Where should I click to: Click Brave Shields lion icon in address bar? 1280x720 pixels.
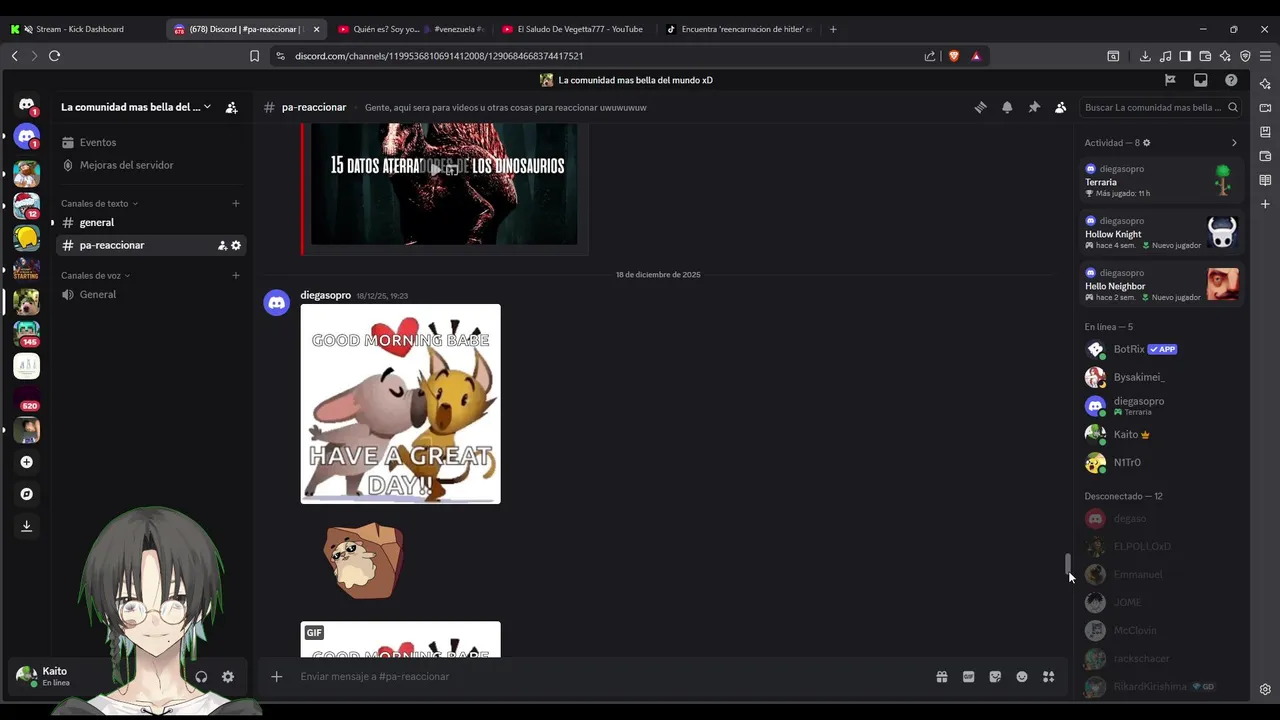pyautogui.click(x=954, y=56)
